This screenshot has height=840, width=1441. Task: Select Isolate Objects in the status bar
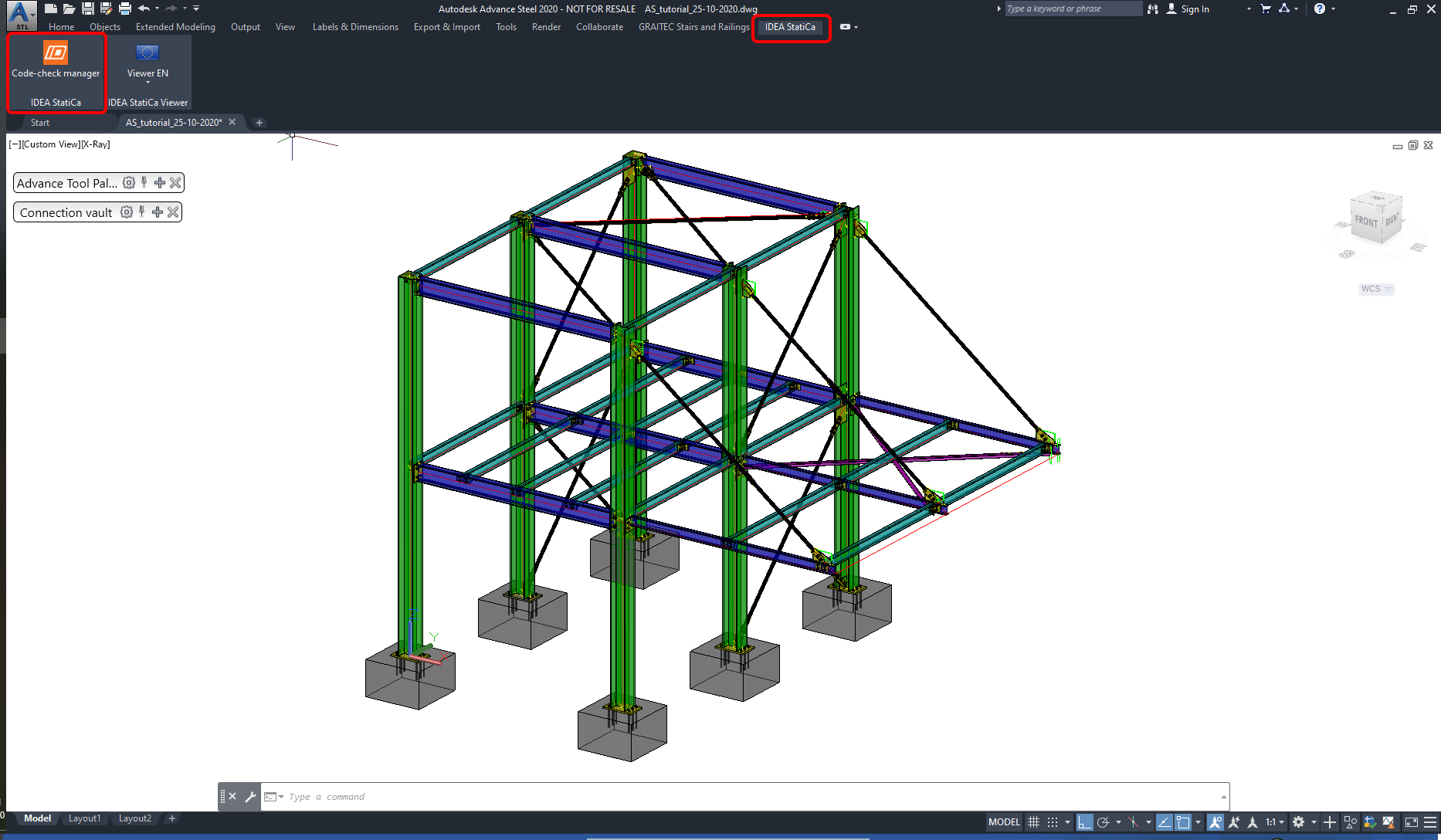pyautogui.click(x=1349, y=821)
